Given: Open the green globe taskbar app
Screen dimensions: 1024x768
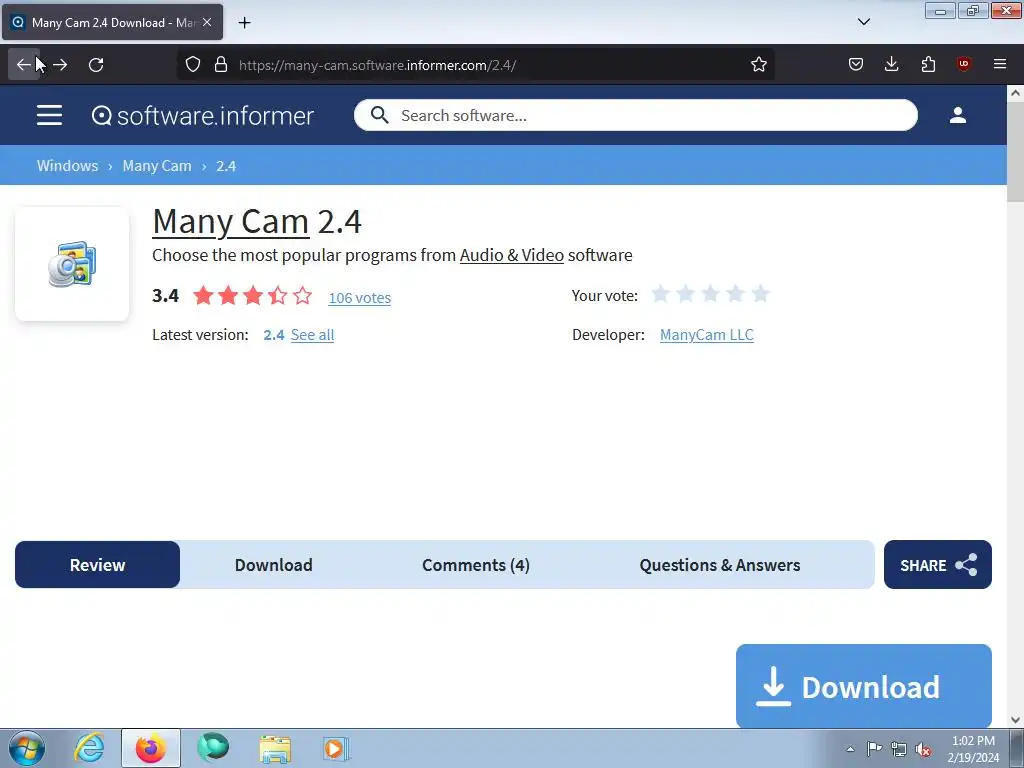Looking at the screenshot, I should coord(213,748).
